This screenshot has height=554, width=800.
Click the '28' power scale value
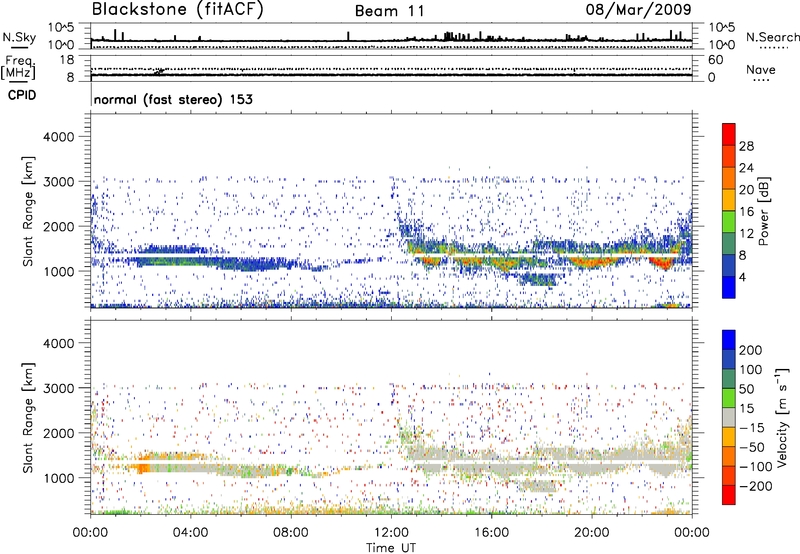click(x=746, y=146)
